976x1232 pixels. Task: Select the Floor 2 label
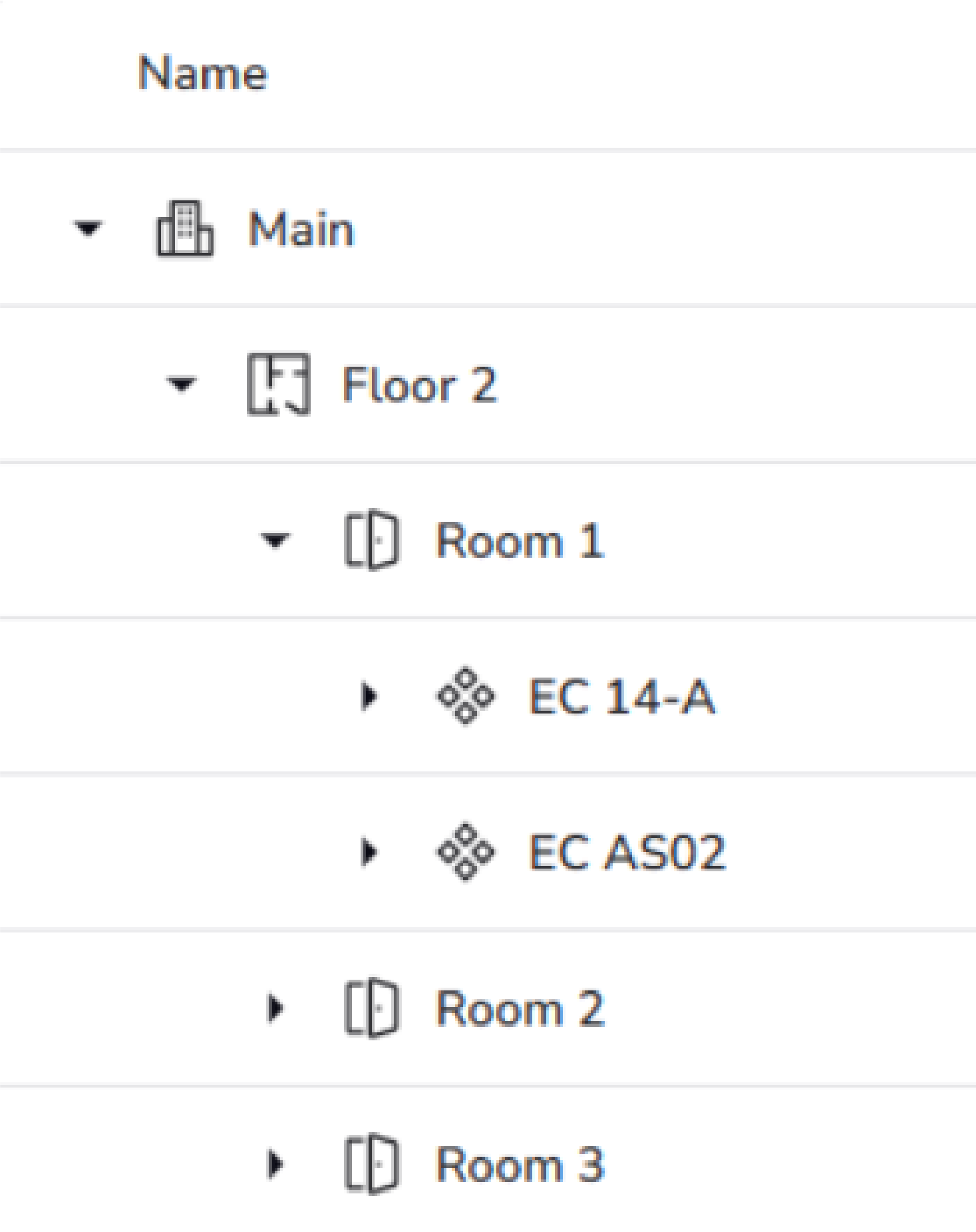click(419, 385)
